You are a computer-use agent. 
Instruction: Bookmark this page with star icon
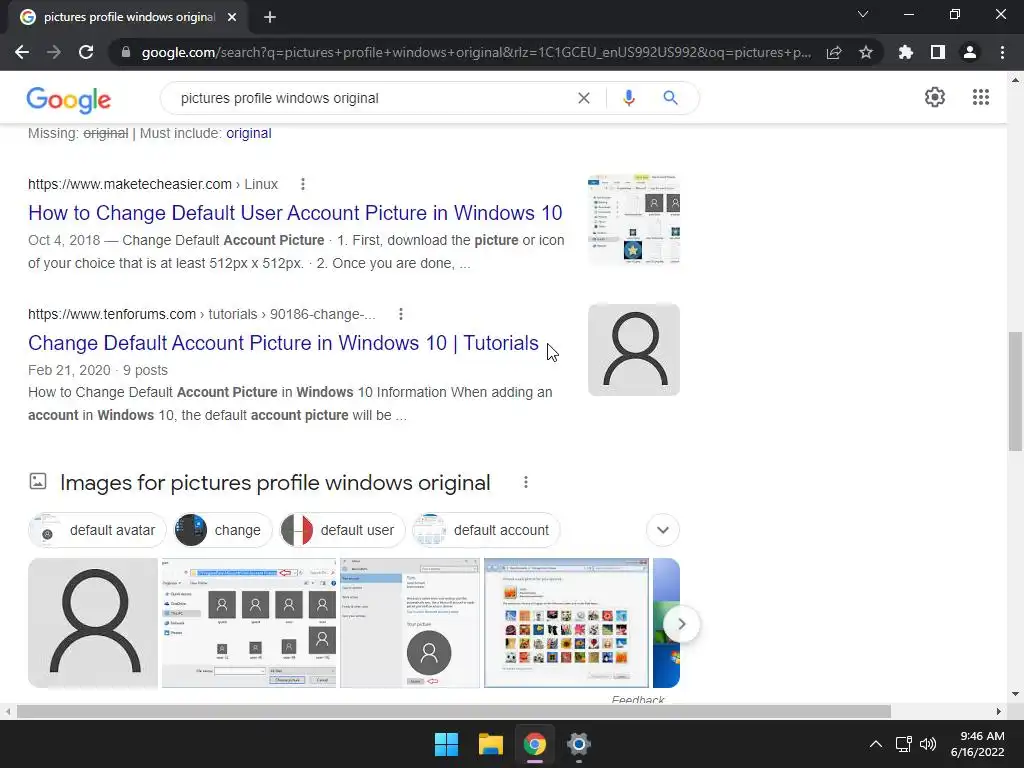point(865,52)
